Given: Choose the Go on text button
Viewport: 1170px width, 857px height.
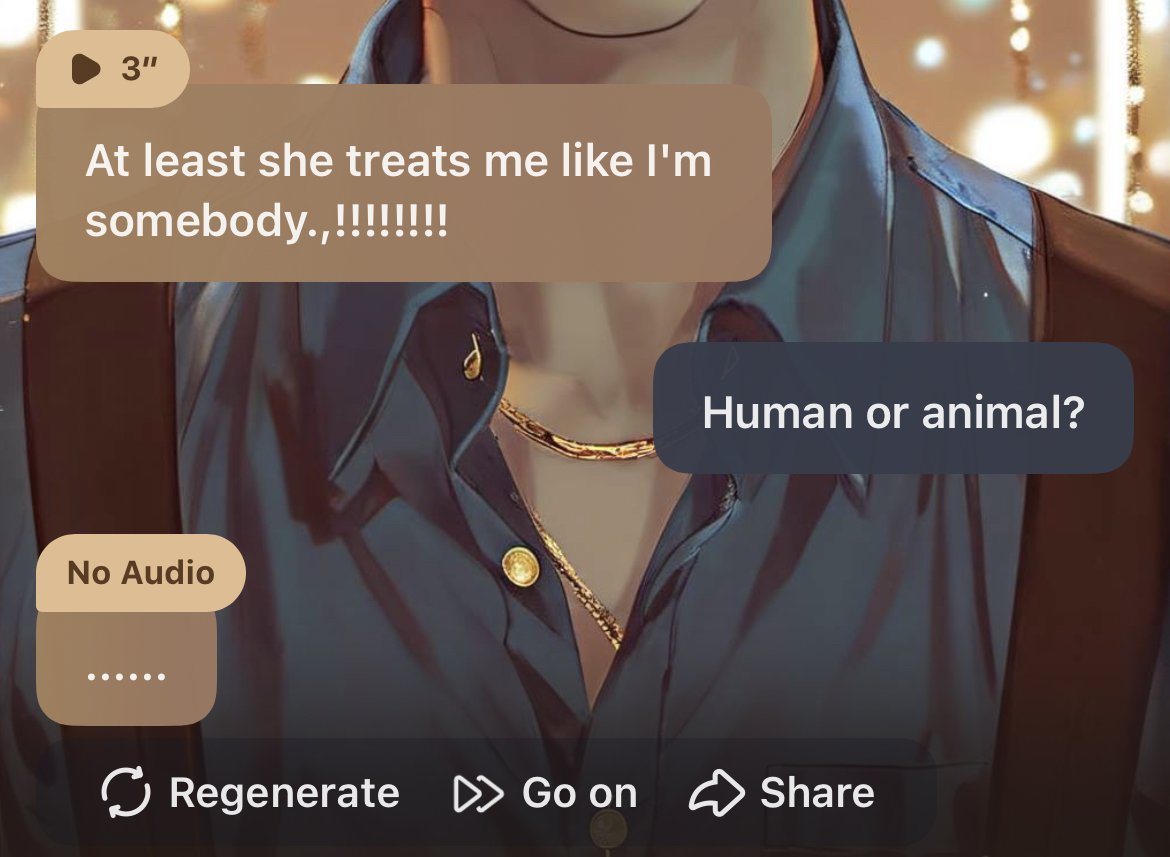Looking at the screenshot, I should tap(580, 792).
